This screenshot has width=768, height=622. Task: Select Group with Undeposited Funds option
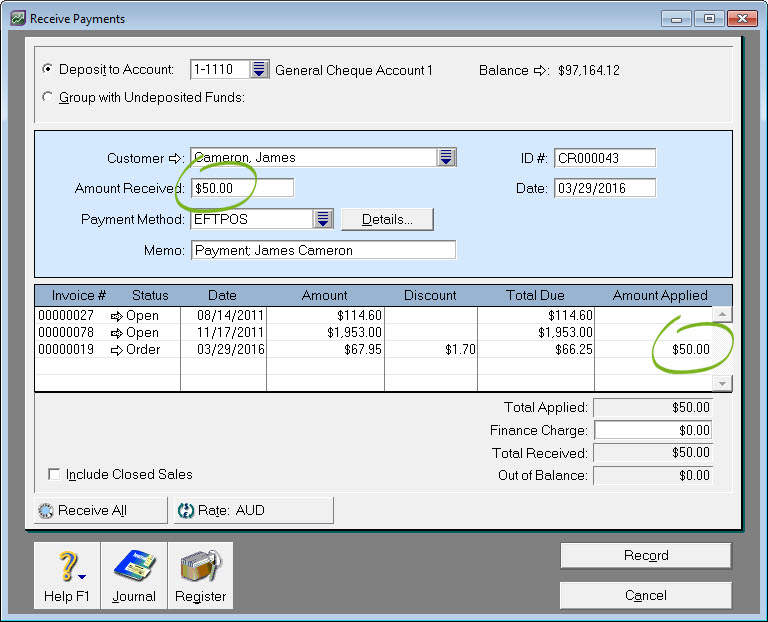point(47,97)
